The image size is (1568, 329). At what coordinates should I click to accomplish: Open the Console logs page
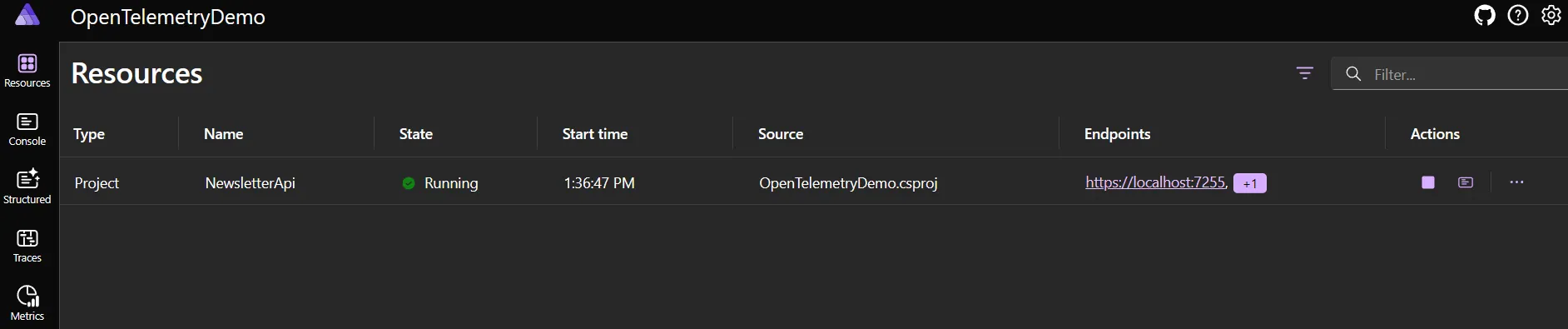pyautogui.click(x=27, y=129)
